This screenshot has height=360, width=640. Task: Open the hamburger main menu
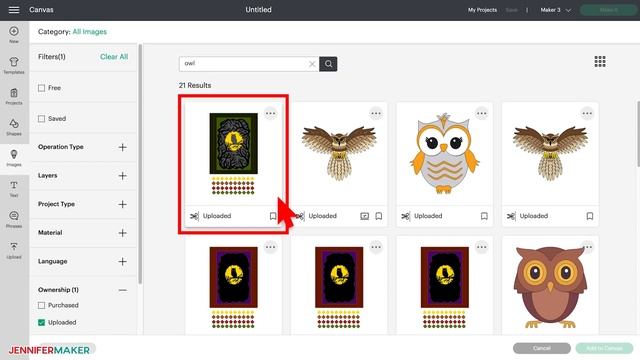click(14, 9)
